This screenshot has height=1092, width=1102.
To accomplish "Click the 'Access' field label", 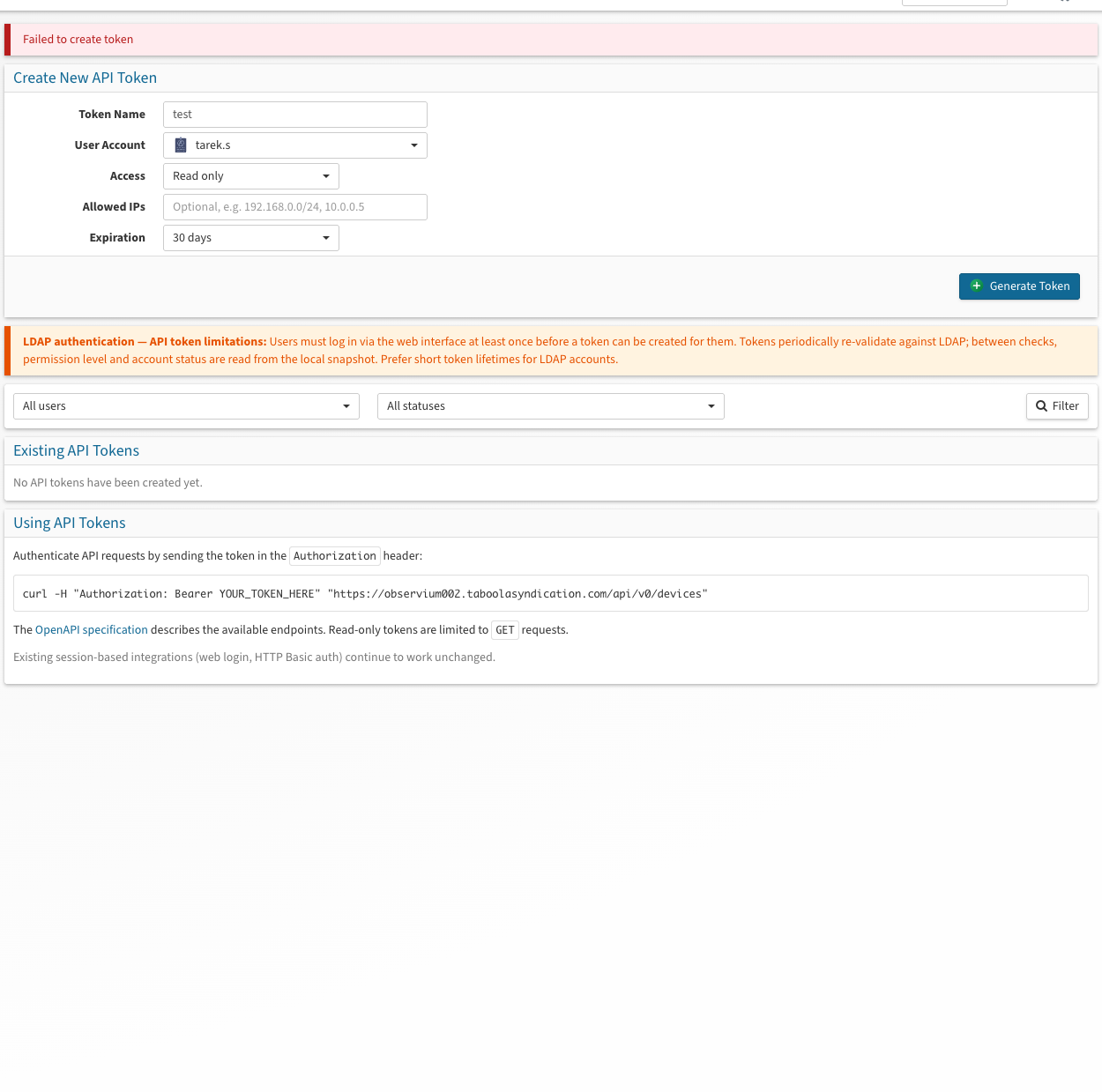I will point(128,176).
